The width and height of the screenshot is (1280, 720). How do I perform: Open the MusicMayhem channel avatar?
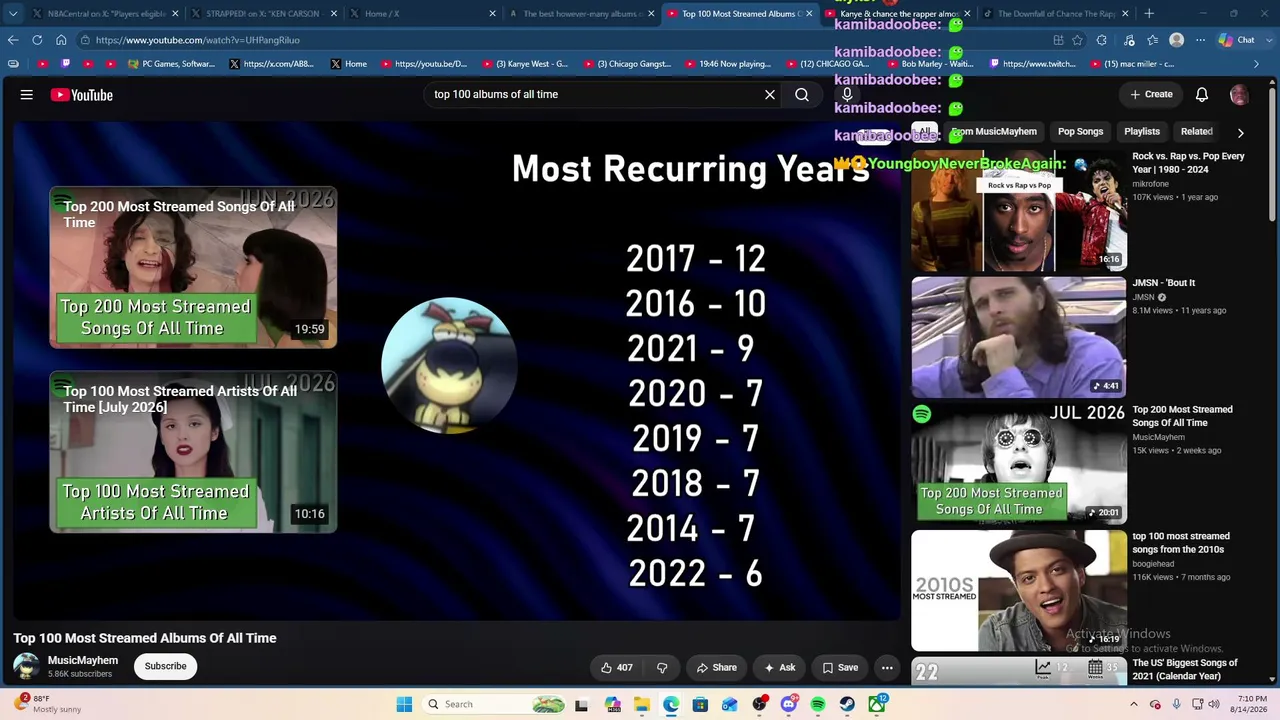27,666
